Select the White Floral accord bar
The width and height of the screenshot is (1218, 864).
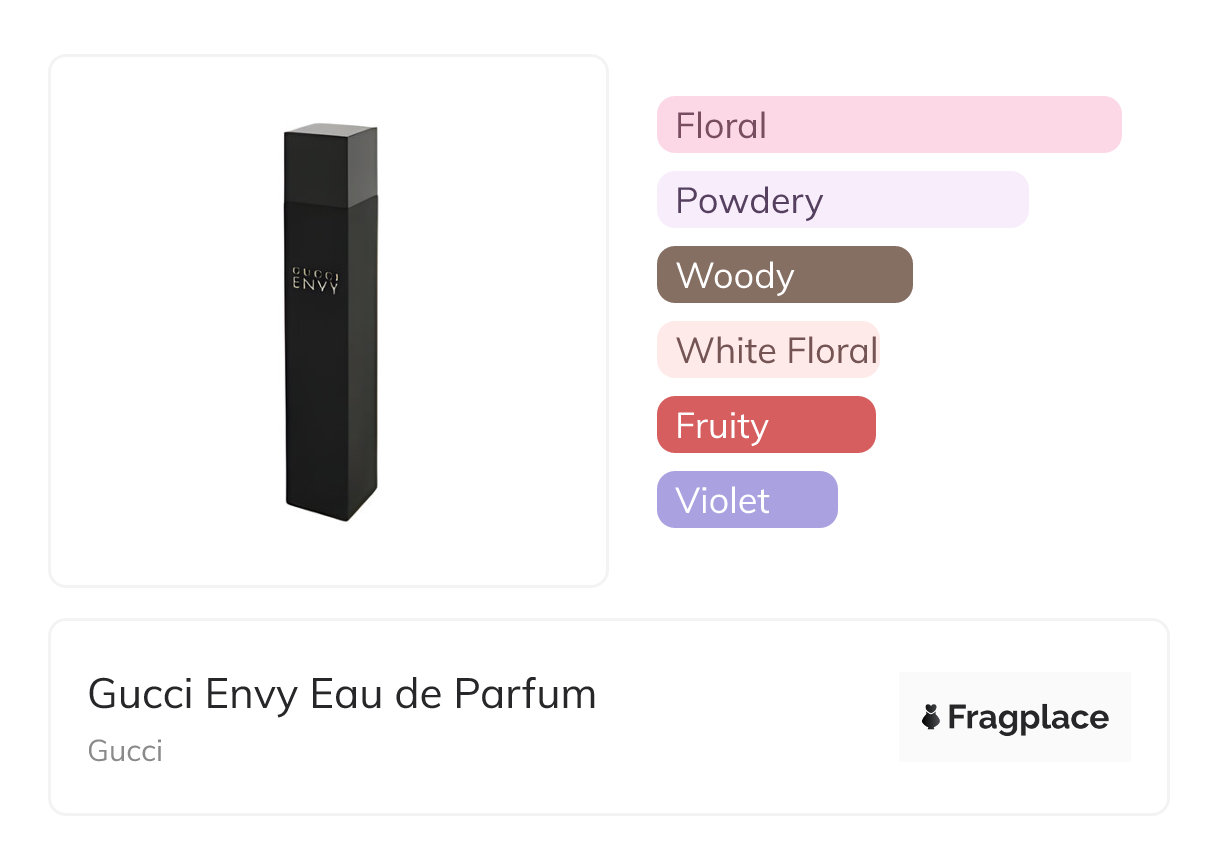click(768, 350)
